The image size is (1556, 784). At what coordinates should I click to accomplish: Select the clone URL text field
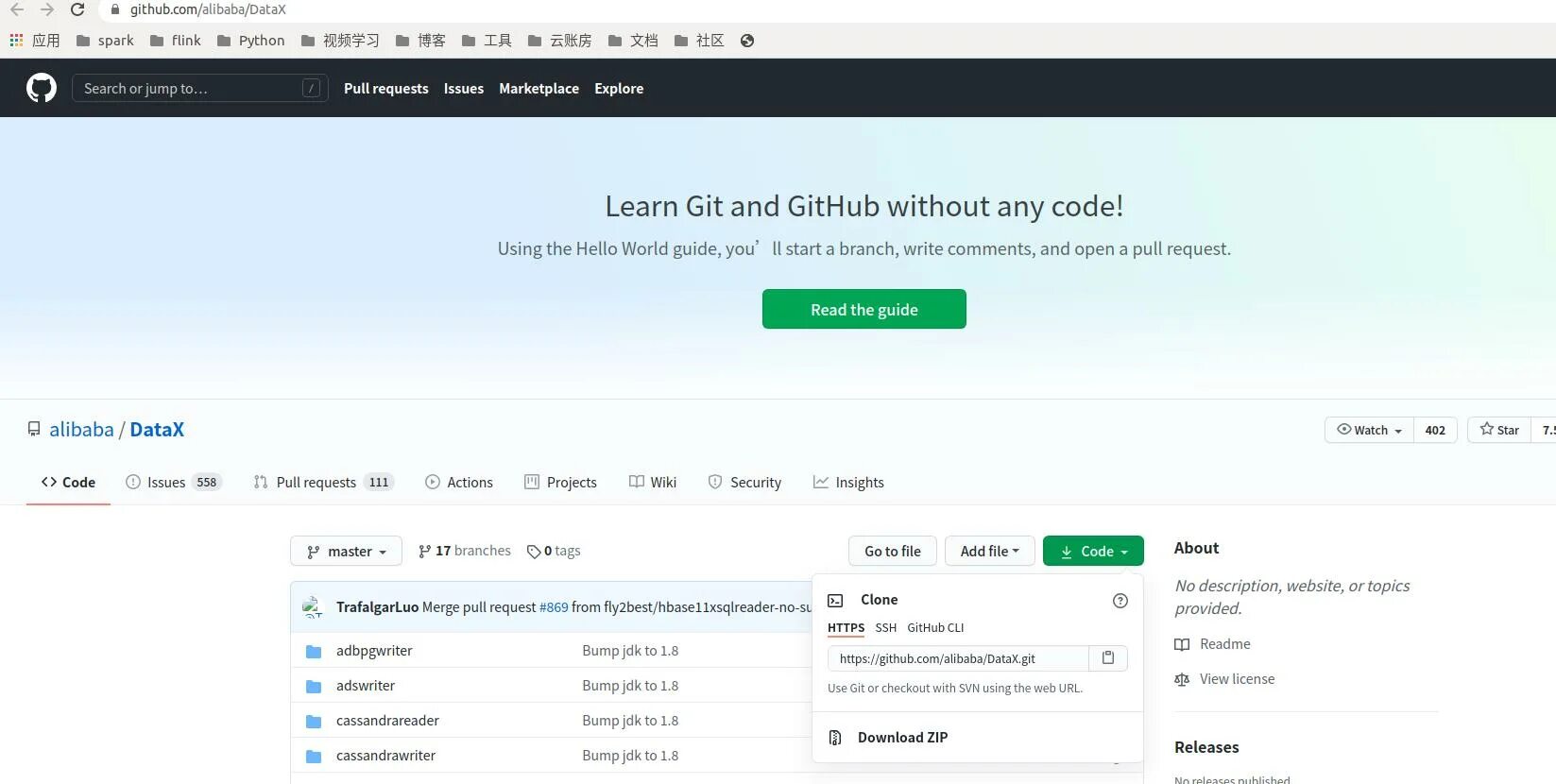(x=959, y=658)
